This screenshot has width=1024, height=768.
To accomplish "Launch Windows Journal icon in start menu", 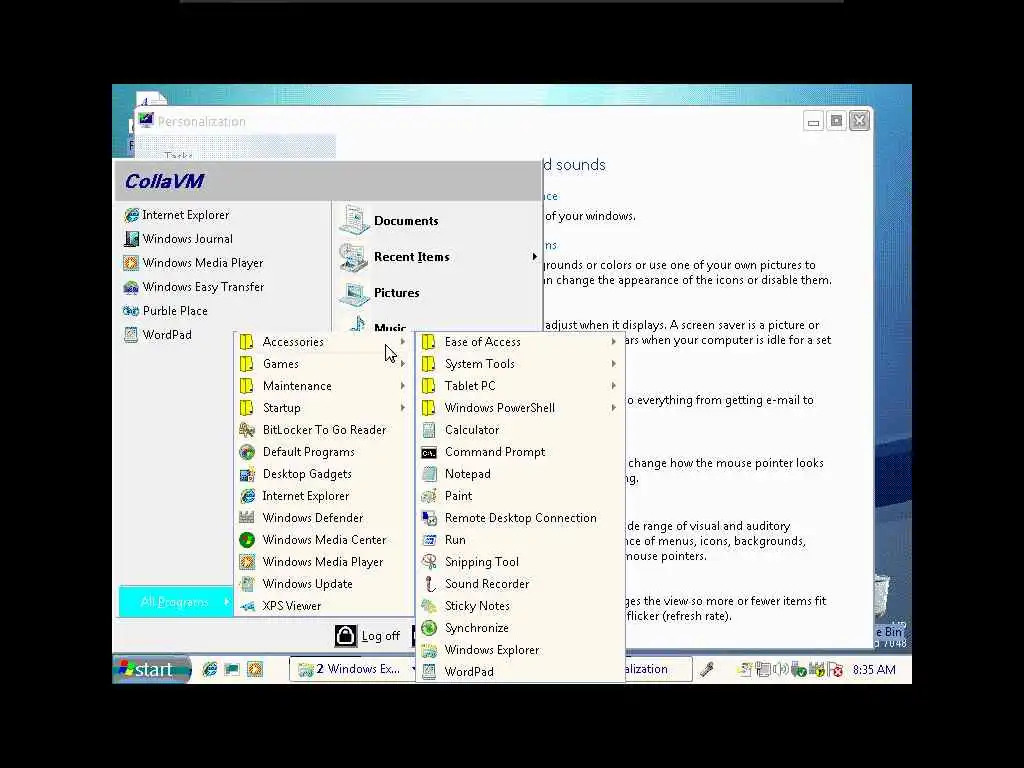I will [131, 239].
